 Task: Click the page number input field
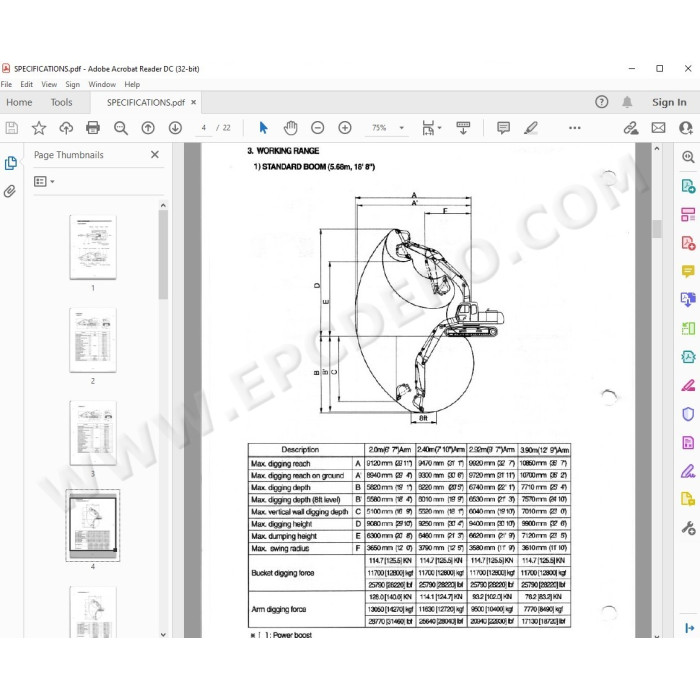click(204, 128)
